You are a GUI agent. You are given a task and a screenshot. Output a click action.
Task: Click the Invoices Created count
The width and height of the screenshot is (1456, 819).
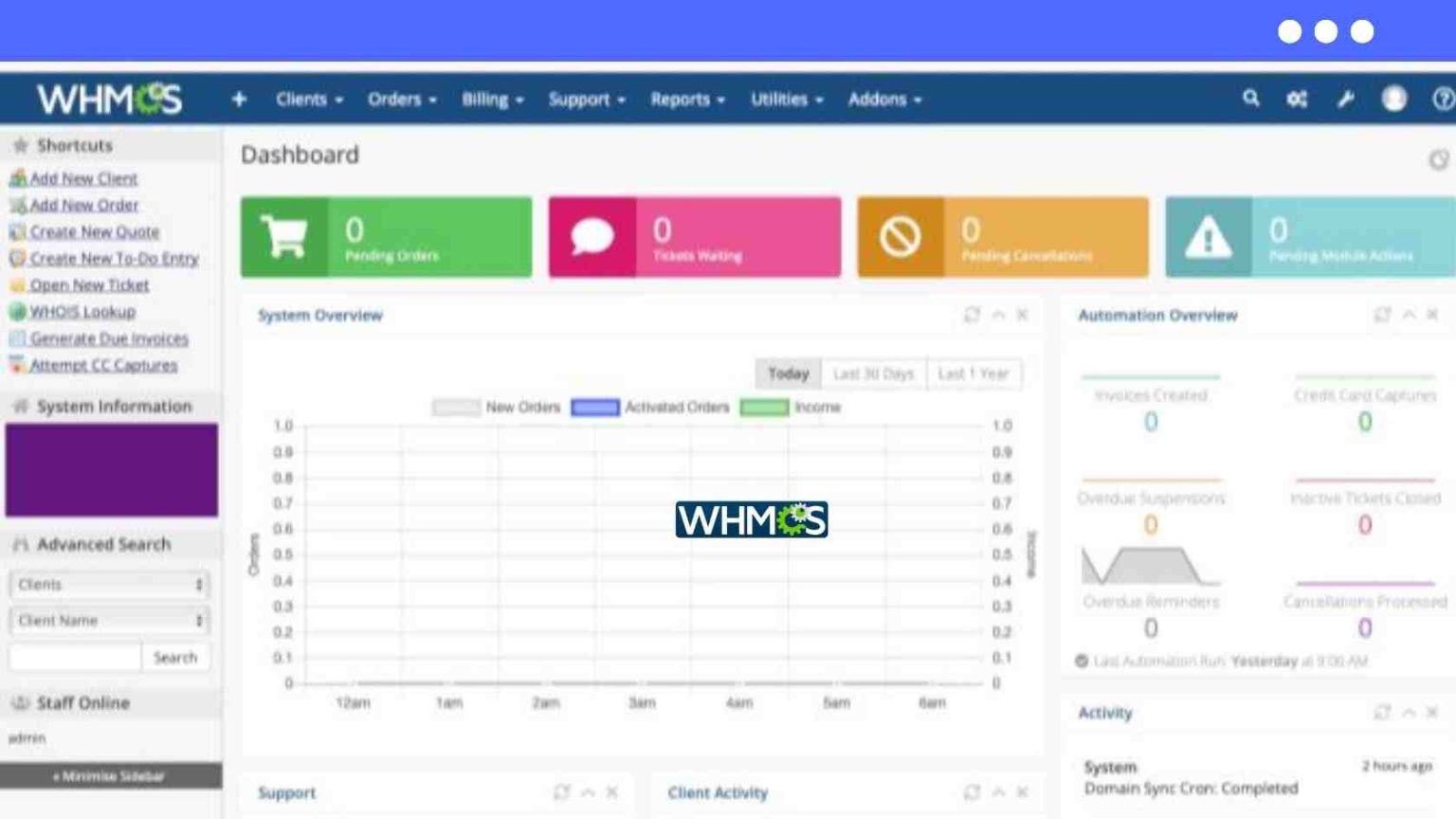(1151, 422)
